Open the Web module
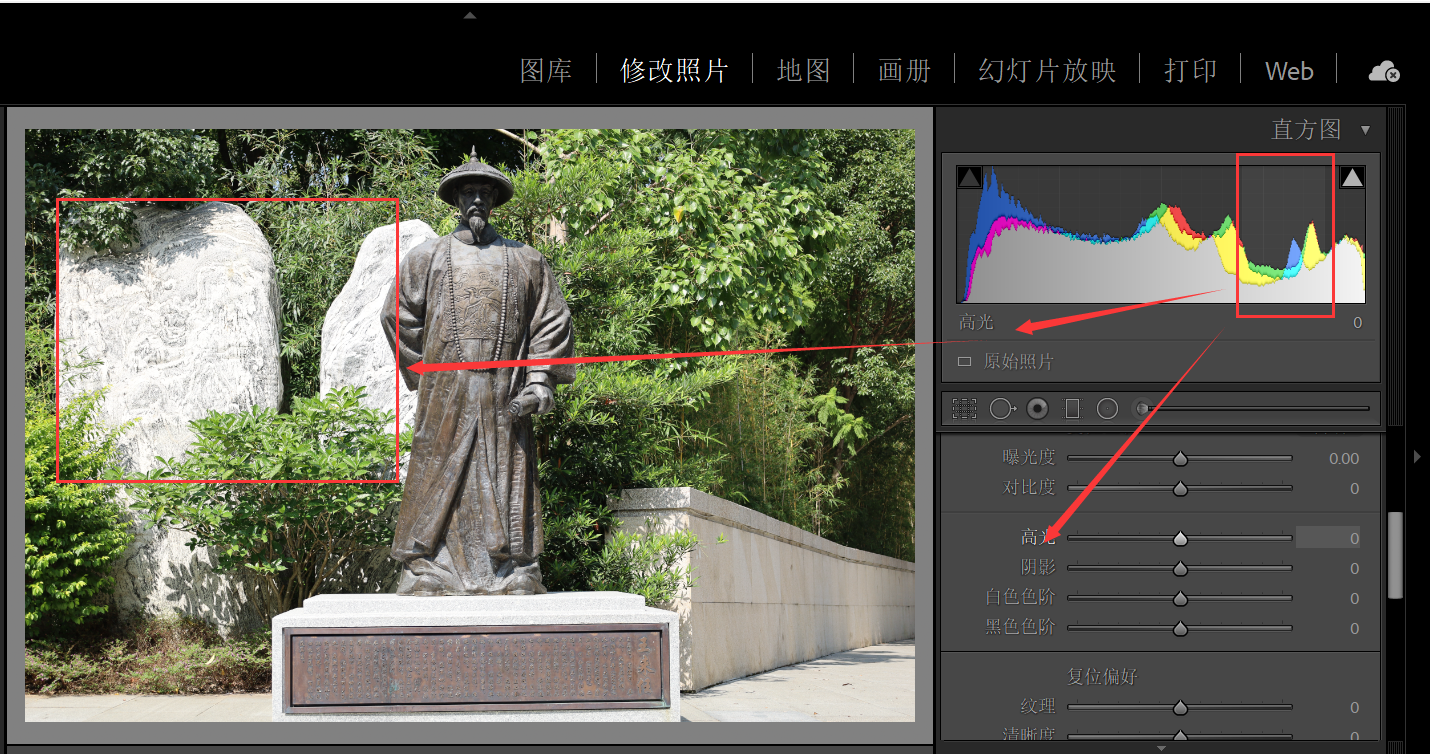Image resolution: width=1430 pixels, height=754 pixels. (x=1289, y=72)
